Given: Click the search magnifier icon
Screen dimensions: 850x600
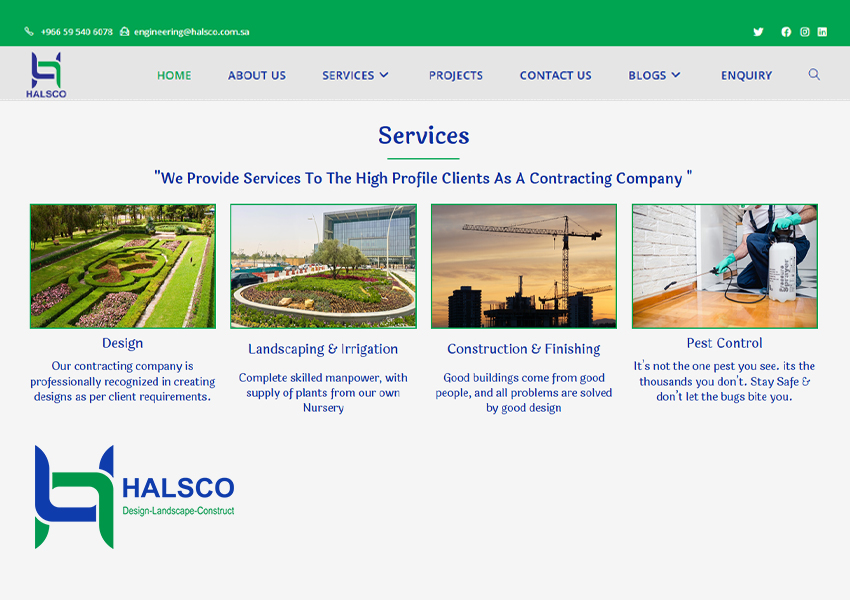Looking at the screenshot, I should [x=814, y=74].
